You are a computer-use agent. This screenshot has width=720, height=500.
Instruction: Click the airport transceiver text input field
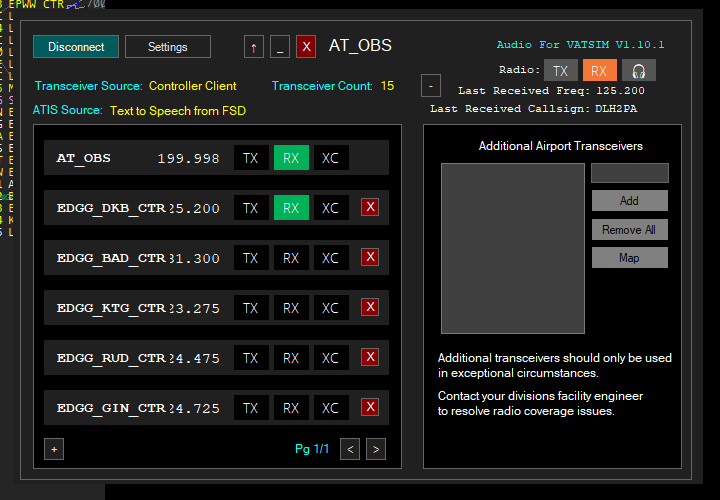click(629, 173)
